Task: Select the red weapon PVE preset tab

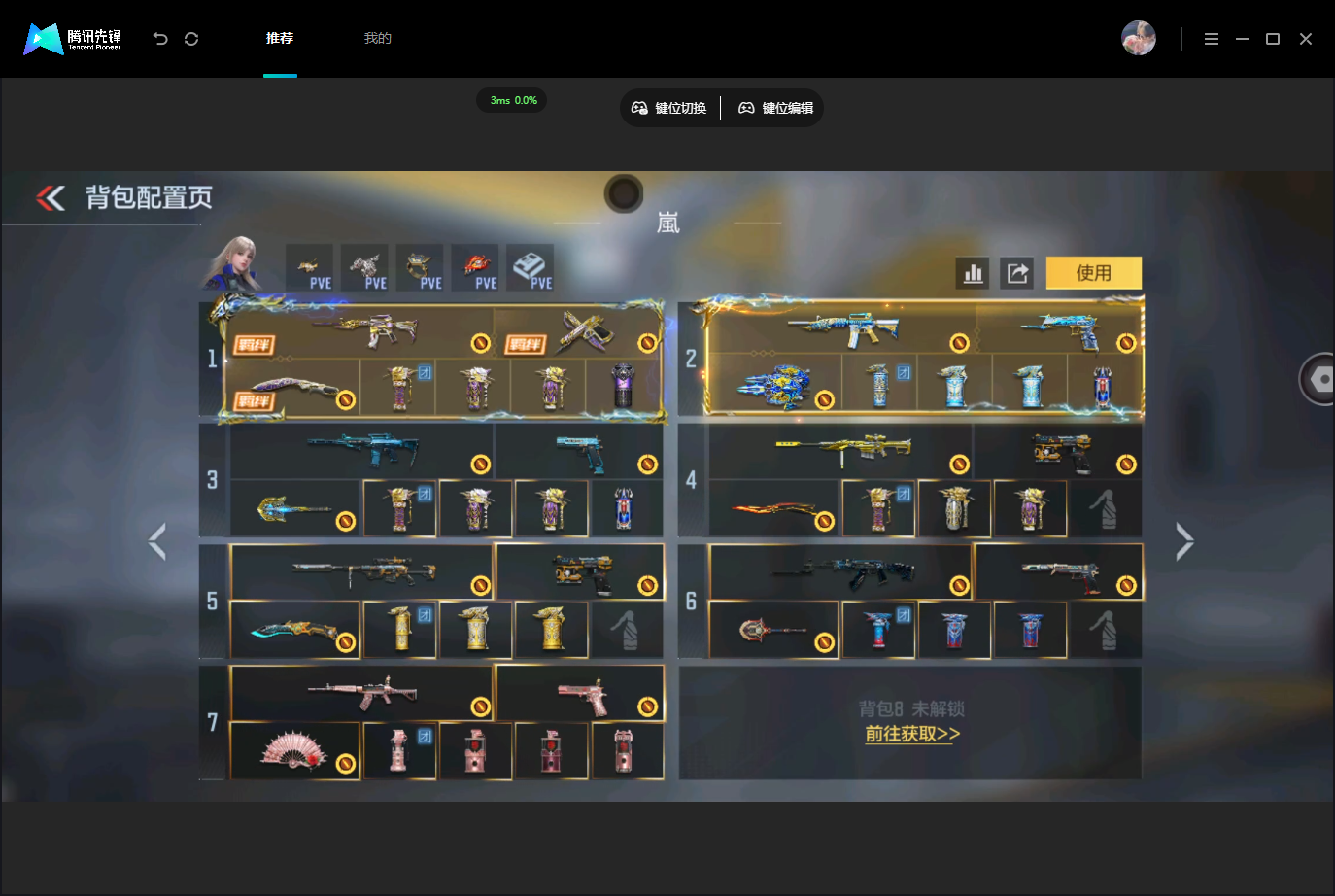Action: pyautogui.click(x=475, y=267)
